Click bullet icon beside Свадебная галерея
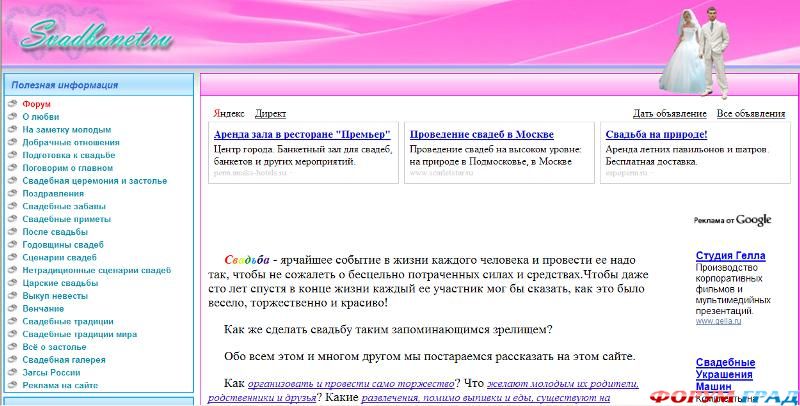 (13, 359)
